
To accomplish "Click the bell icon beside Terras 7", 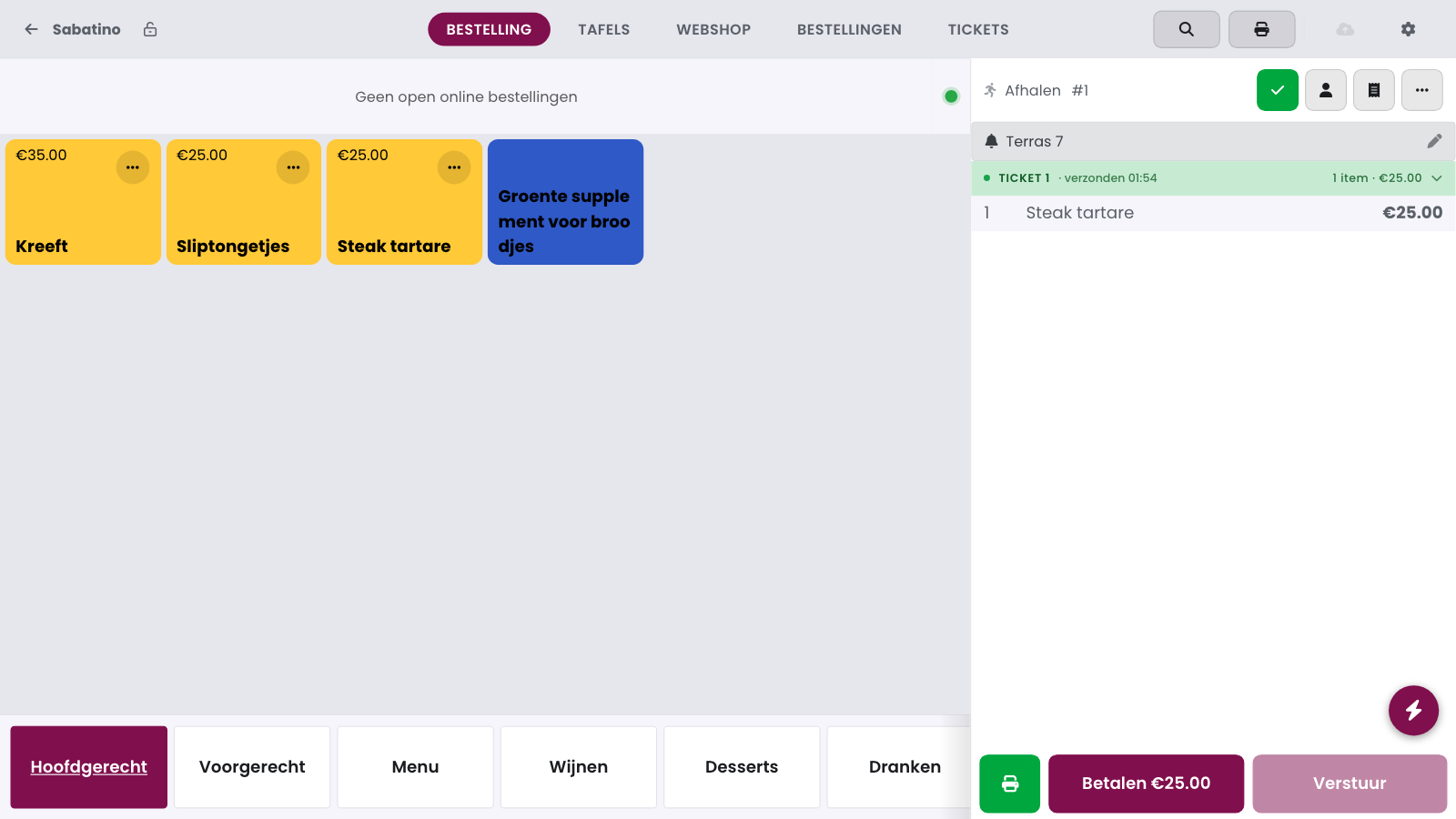I will point(991,141).
